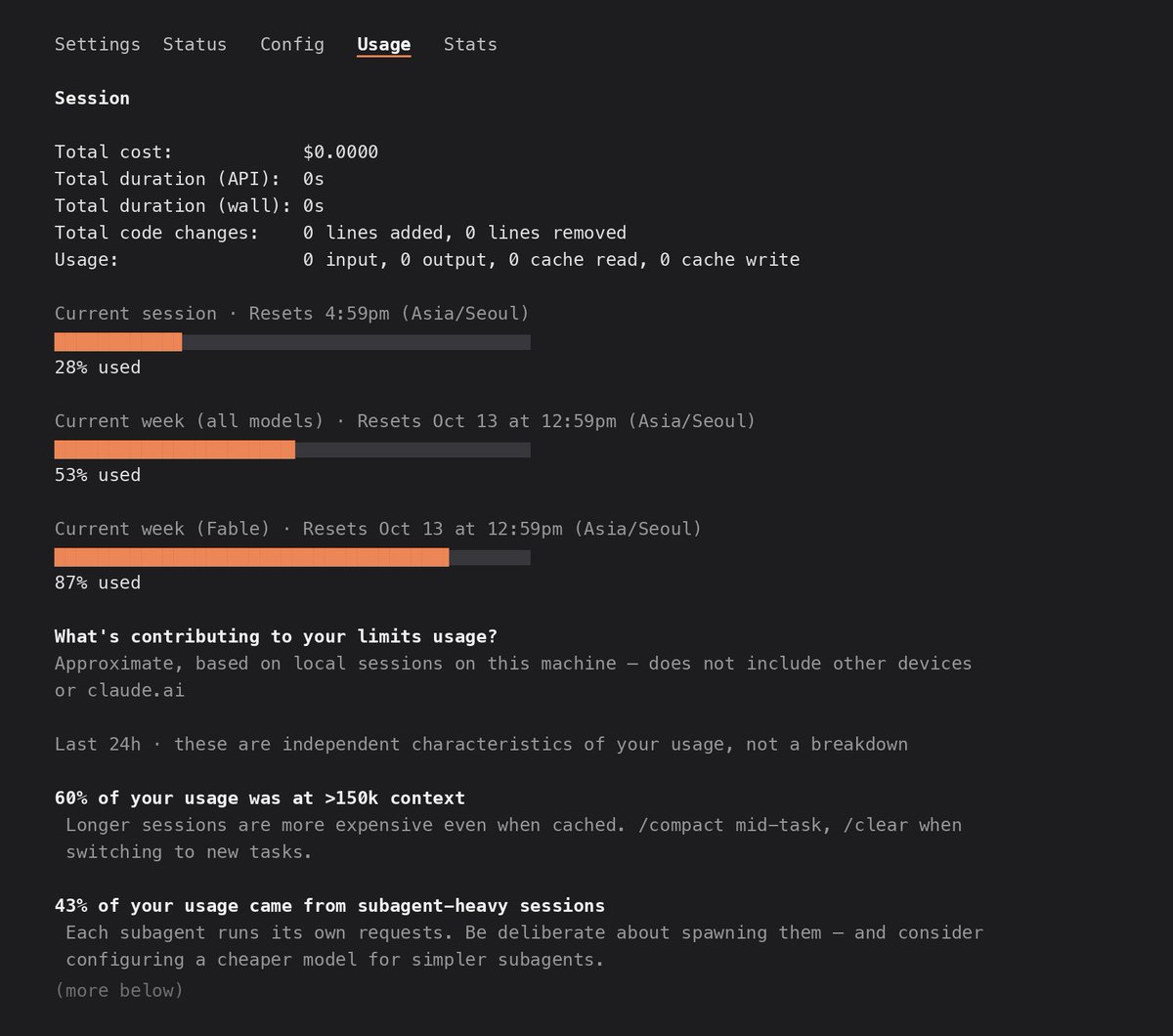Click the Current week (Fable) progress bar
The height and width of the screenshot is (1036, 1173).
[x=292, y=557]
